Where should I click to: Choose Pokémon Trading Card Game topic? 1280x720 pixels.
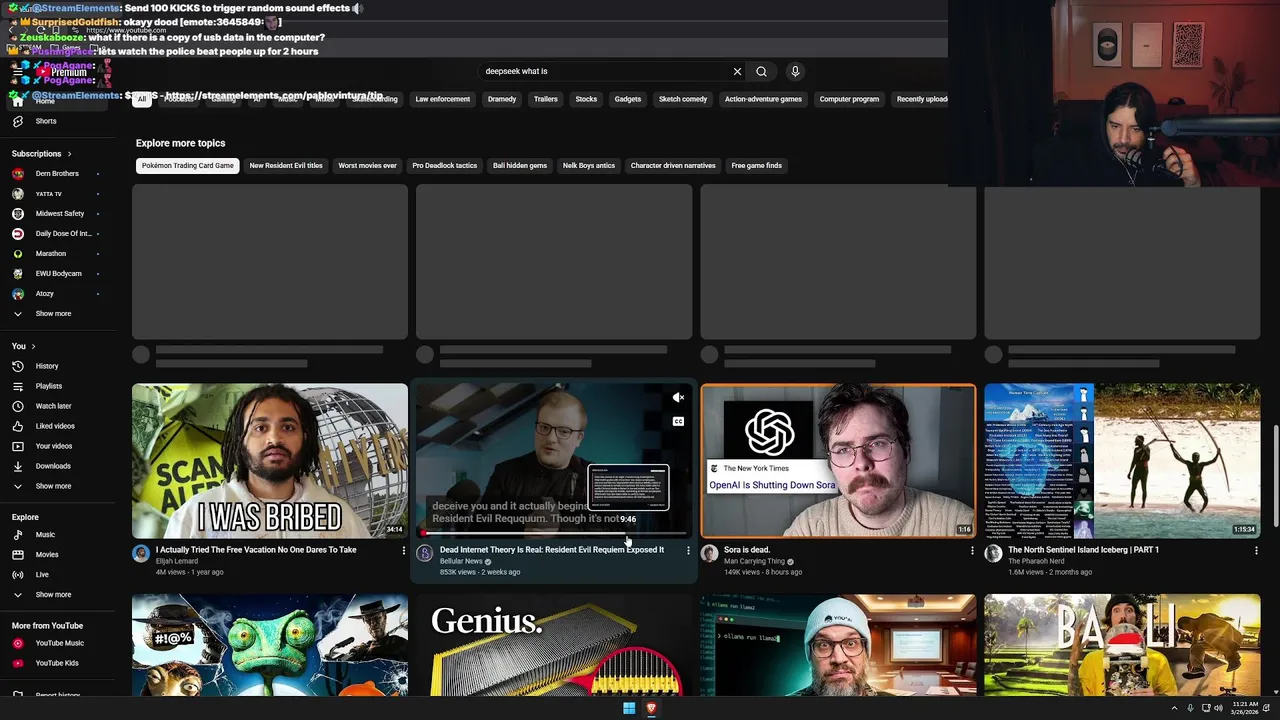(188, 166)
